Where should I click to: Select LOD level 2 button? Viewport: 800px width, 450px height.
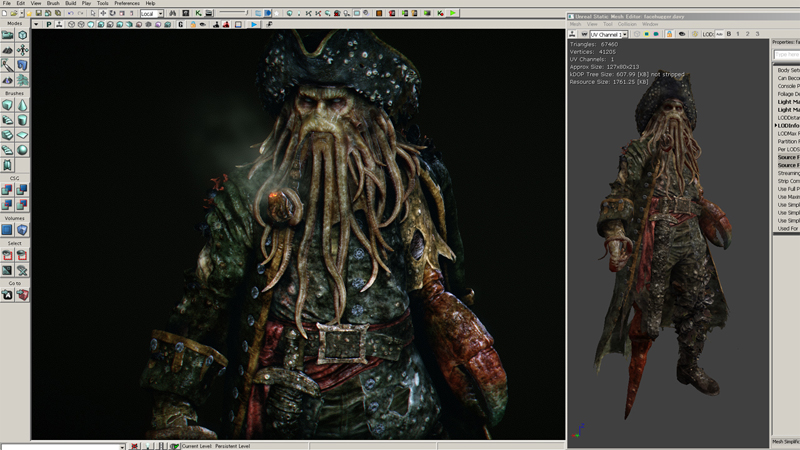coord(747,34)
